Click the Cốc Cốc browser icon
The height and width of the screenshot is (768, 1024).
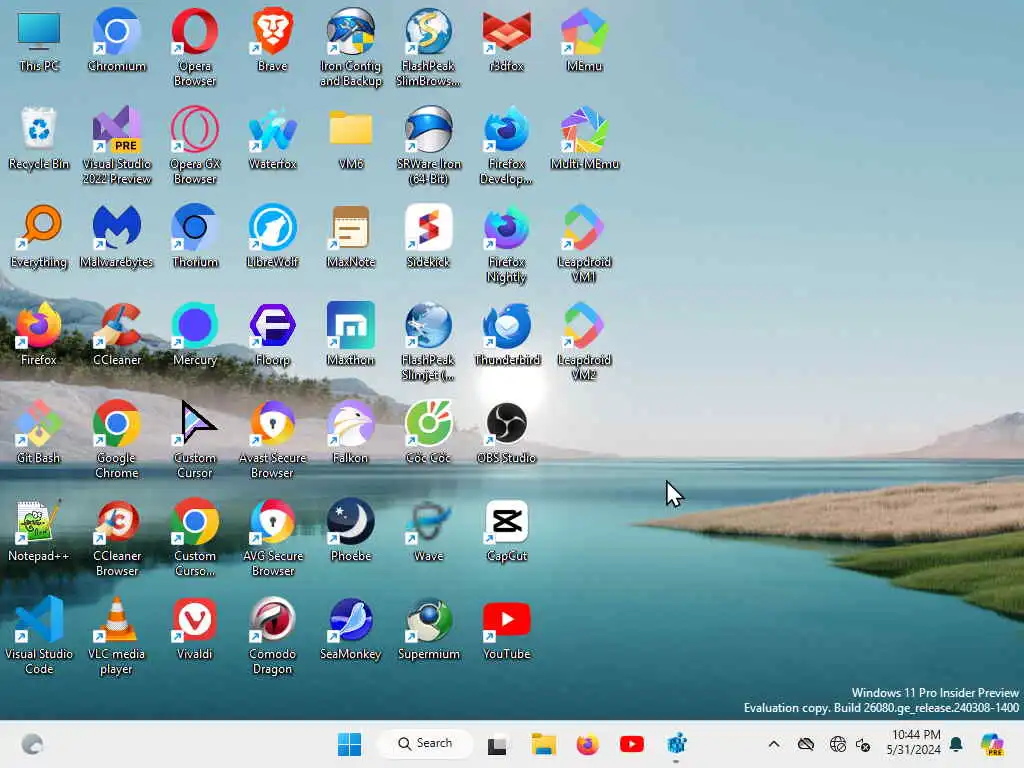pos(428,432)
